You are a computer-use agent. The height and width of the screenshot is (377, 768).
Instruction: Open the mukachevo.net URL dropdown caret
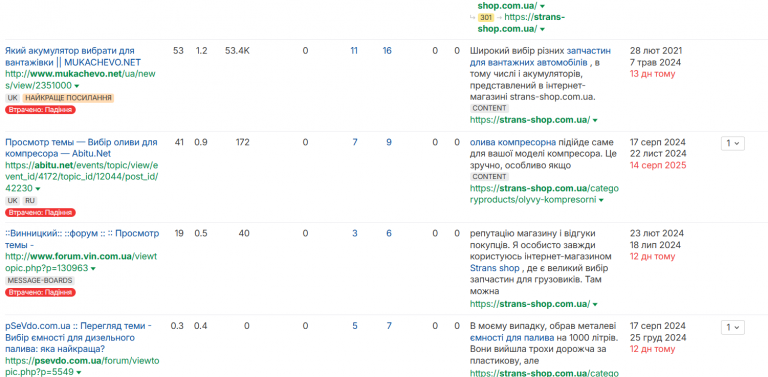pos(77,86)
